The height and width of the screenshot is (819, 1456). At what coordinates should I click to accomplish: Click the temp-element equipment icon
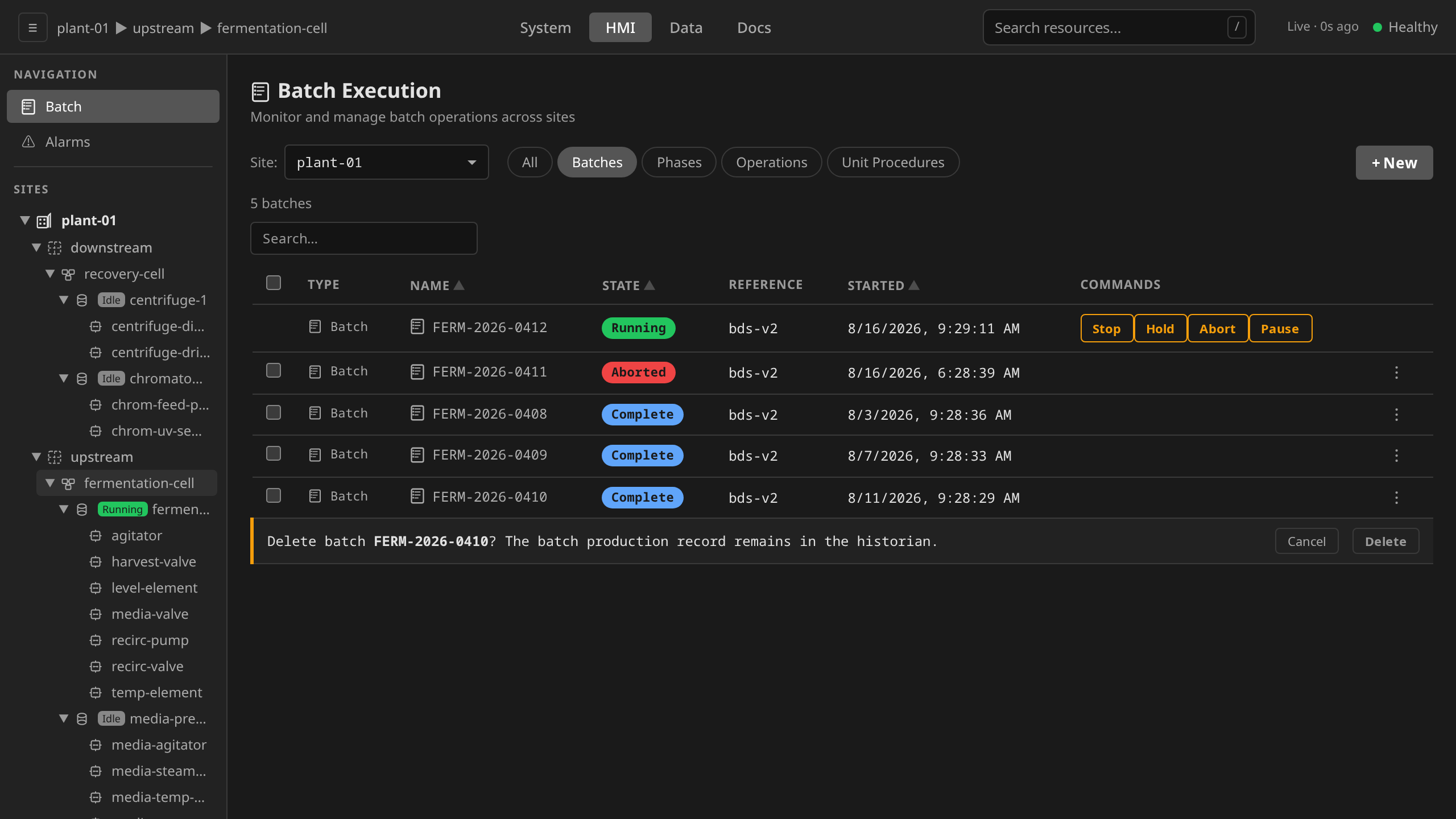pyautogui.click(x=96, y=693)
